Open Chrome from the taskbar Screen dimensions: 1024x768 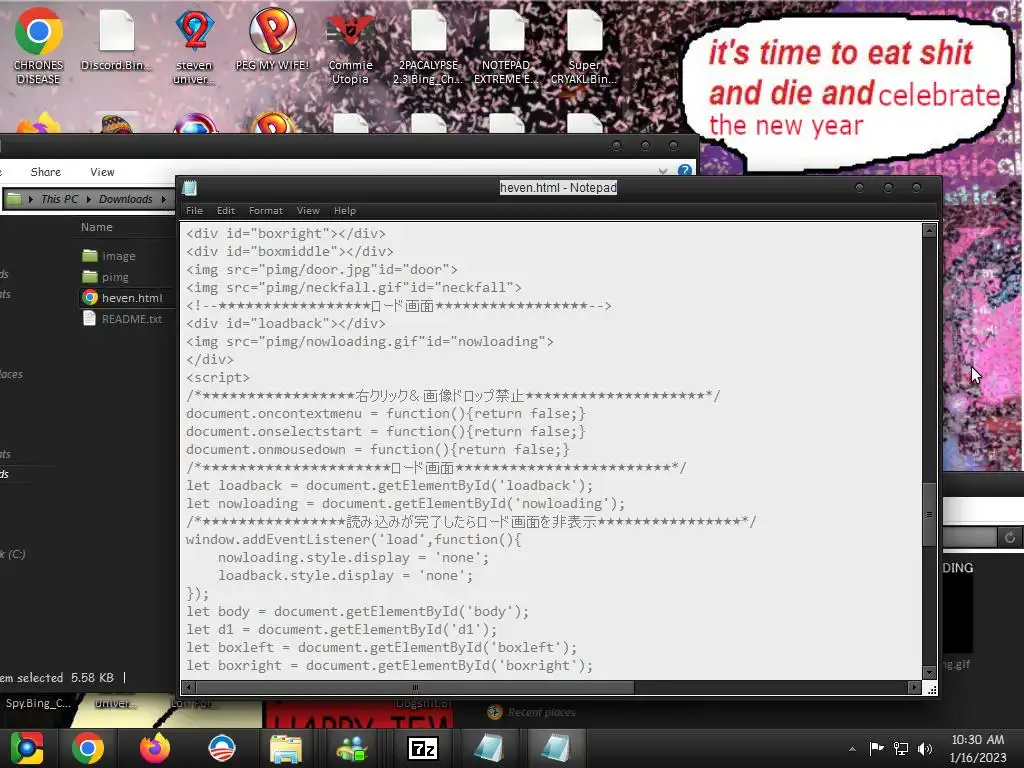pos(88,748)
